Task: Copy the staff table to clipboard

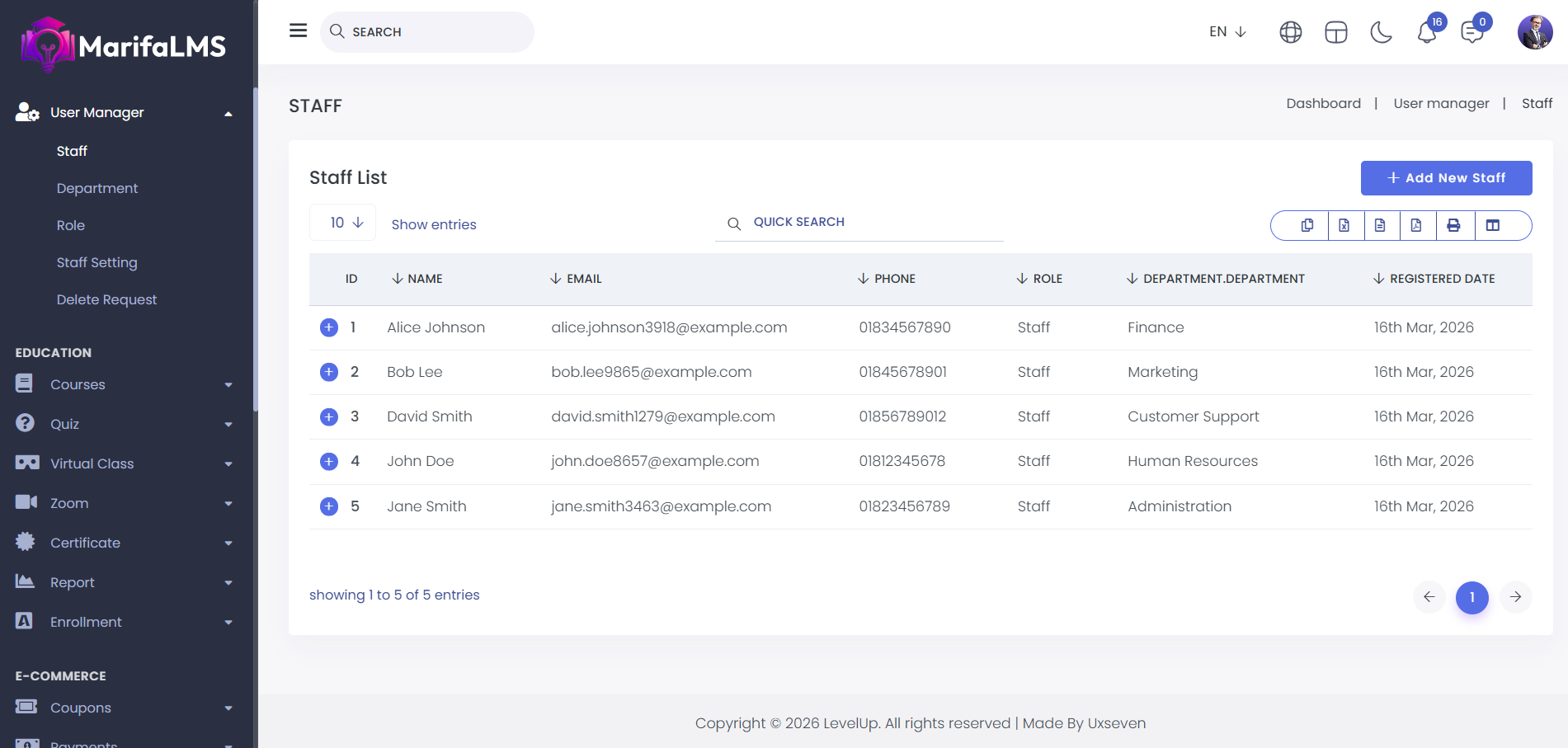Action: (x=1307, y=225)
